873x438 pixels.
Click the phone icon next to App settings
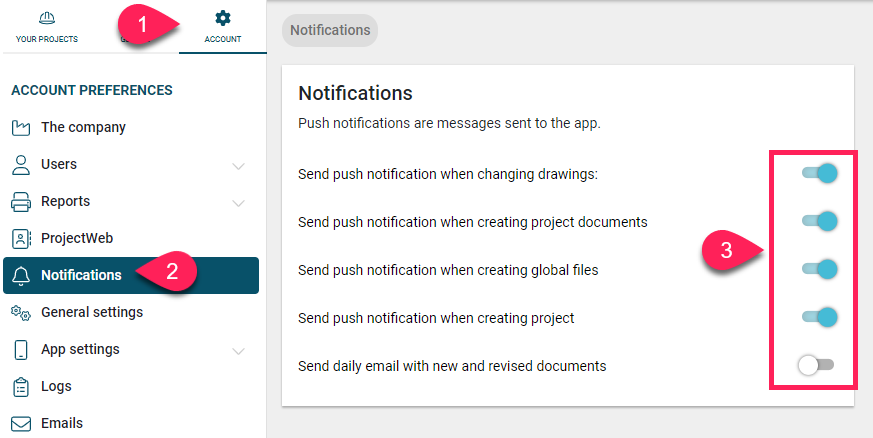click(21, 350)
